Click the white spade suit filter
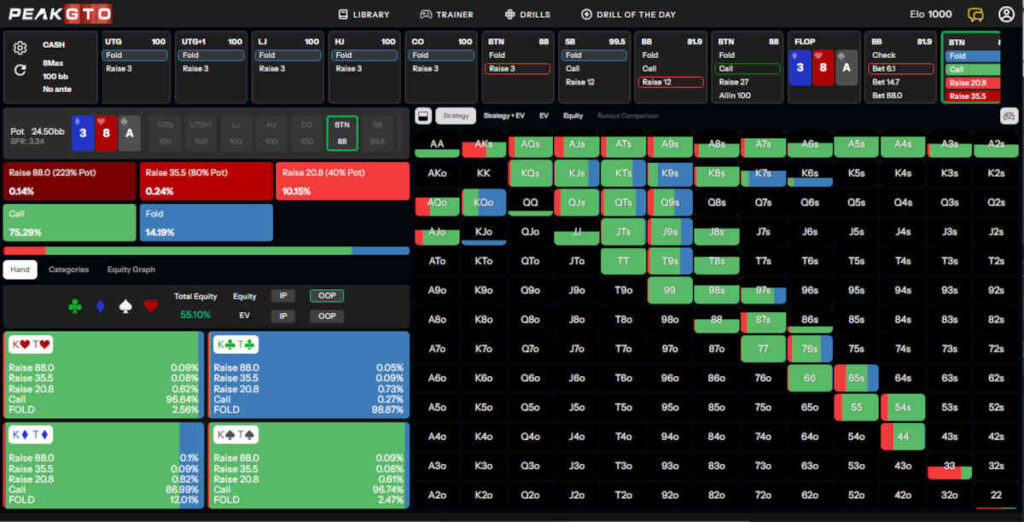 [125, 306]
